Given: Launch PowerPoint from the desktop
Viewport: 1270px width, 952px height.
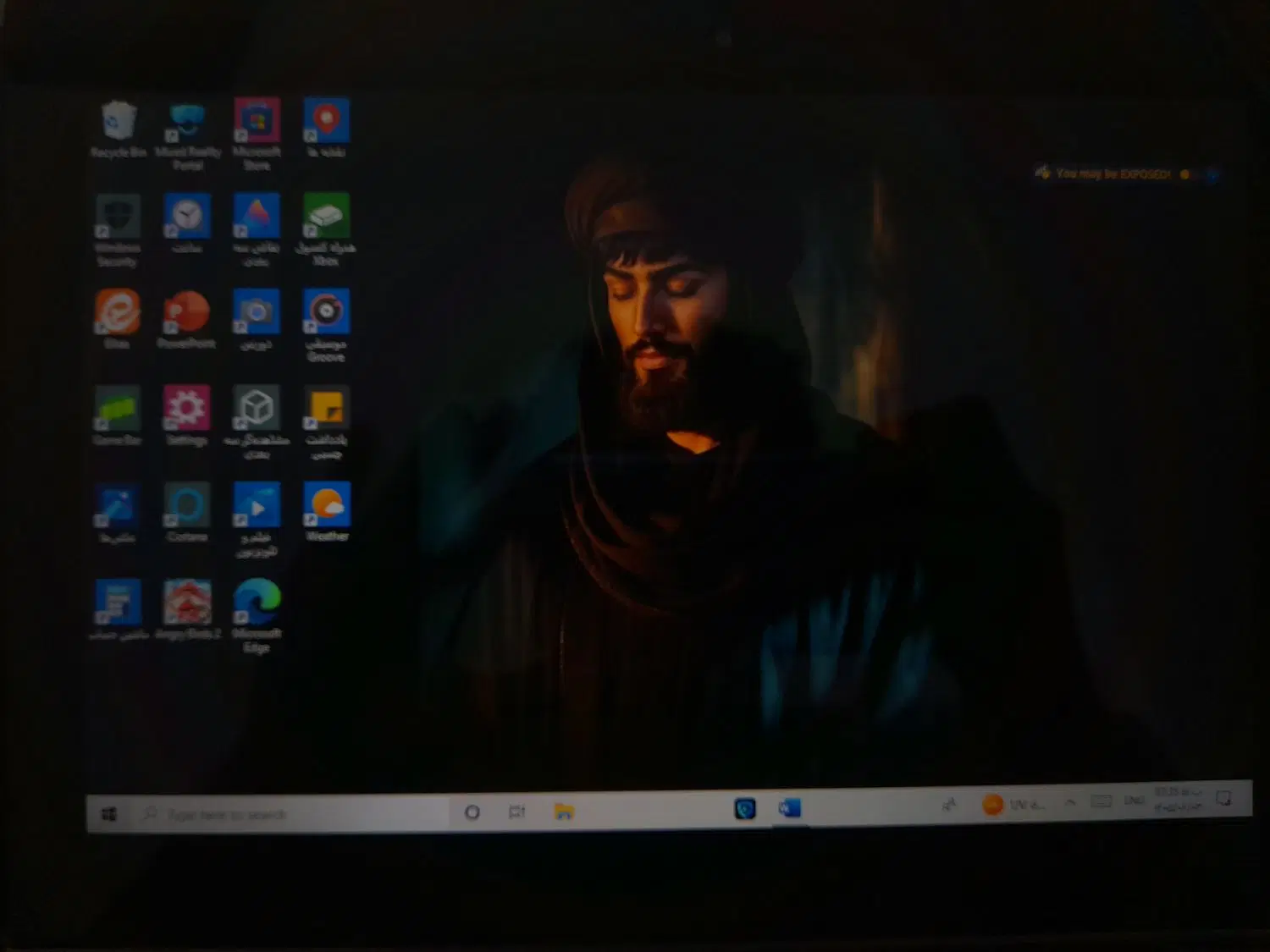Looking at the screenshot, I should click(186, 319).
